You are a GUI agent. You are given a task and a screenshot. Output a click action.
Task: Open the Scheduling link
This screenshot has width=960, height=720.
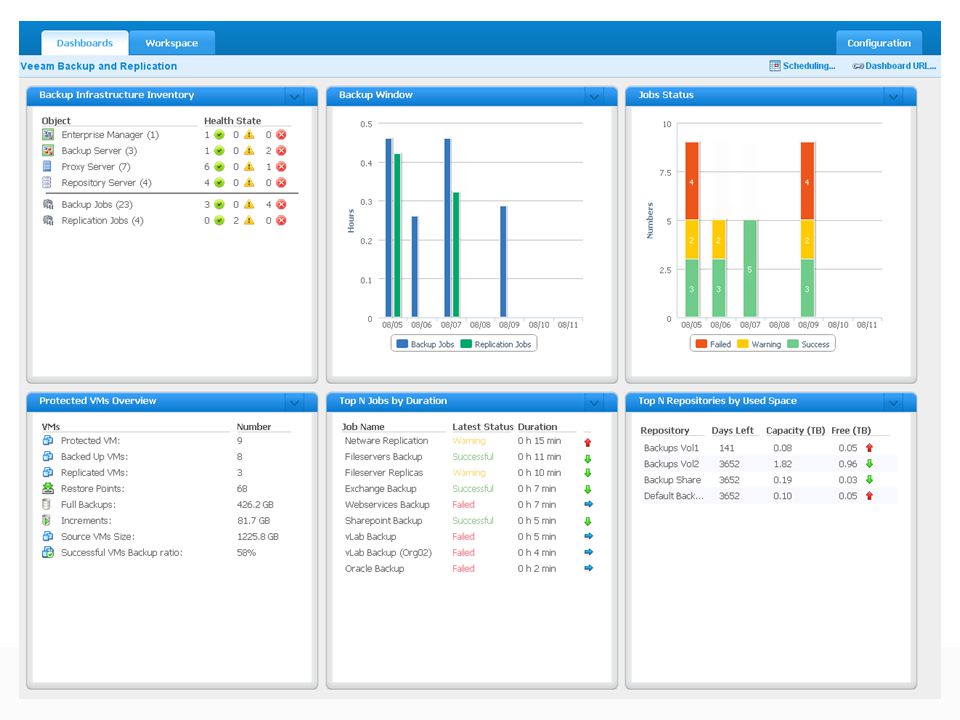(803, 66)
